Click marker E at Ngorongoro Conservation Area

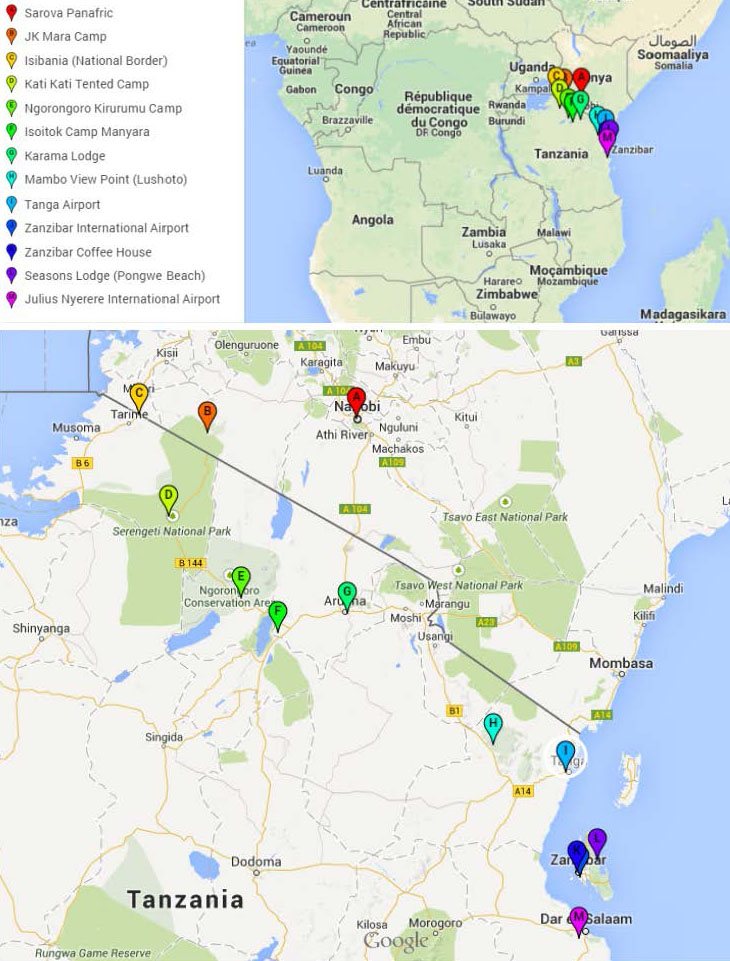coord(240,579)
